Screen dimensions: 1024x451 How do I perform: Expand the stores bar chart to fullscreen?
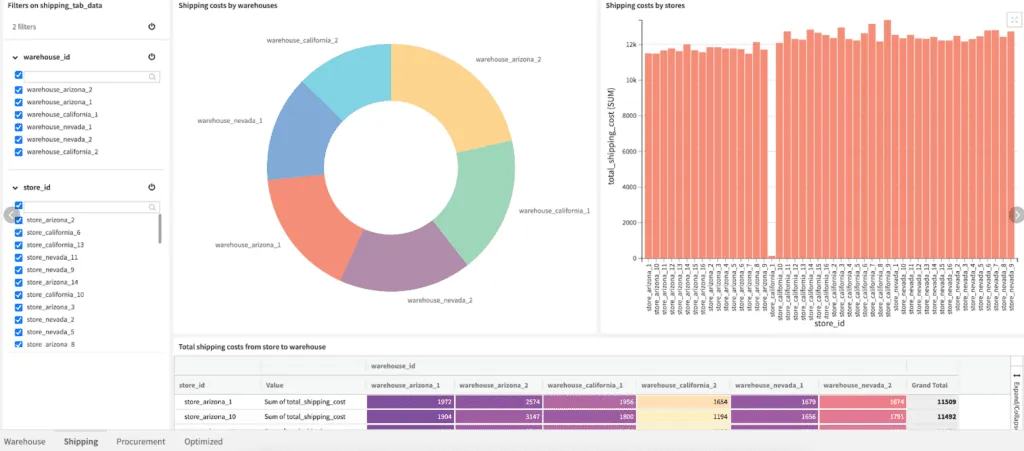tap(1010, 19)
